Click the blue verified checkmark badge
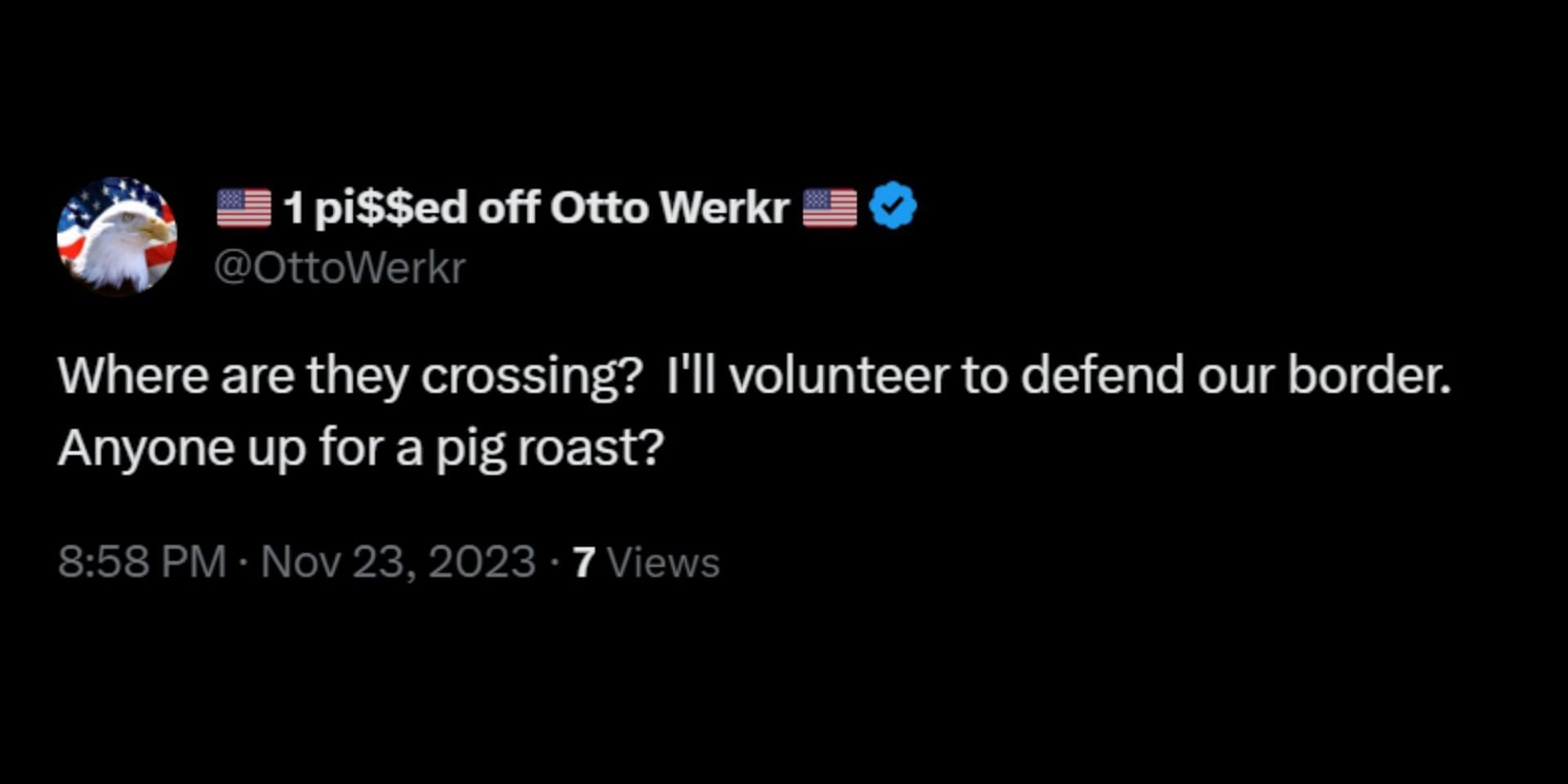This screenshot has width=1568, height=784. click(x=893, y=206)
